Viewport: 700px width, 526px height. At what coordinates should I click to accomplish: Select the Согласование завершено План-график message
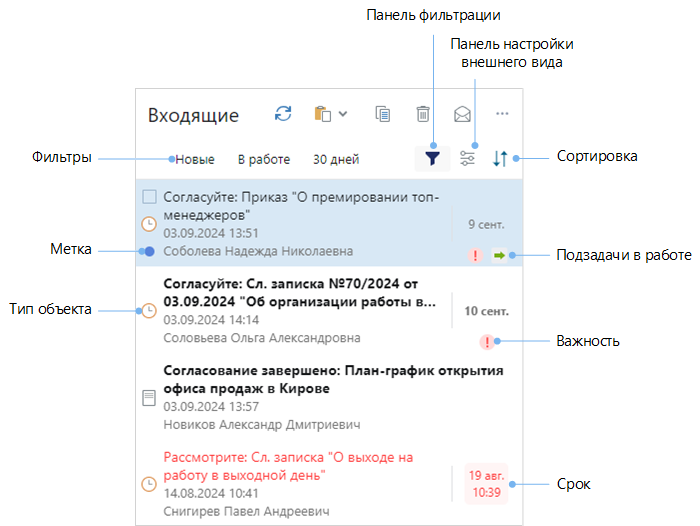[298, 379]
